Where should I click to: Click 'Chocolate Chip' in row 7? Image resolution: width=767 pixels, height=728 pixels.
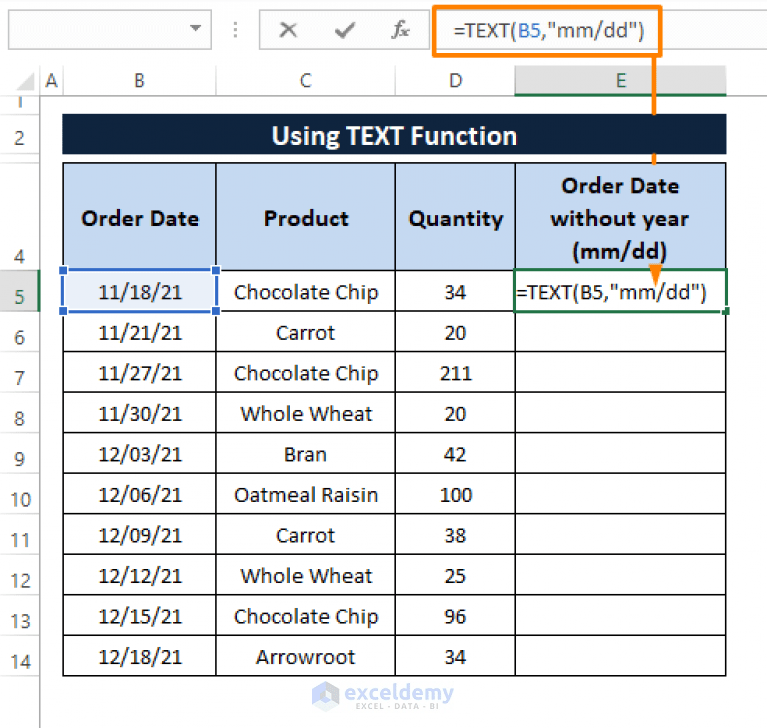pos(305,372)
